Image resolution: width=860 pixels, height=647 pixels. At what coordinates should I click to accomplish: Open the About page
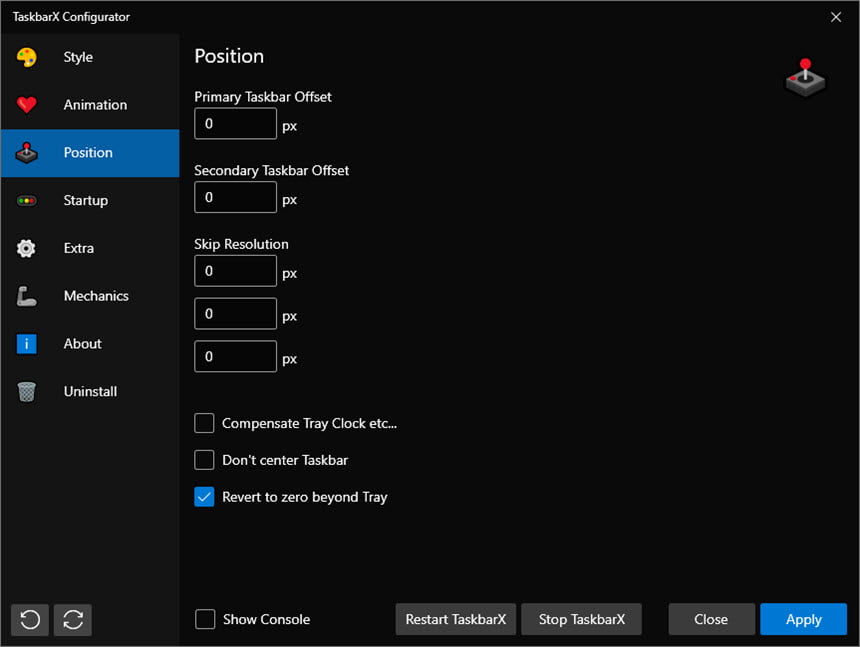point(90,344)
